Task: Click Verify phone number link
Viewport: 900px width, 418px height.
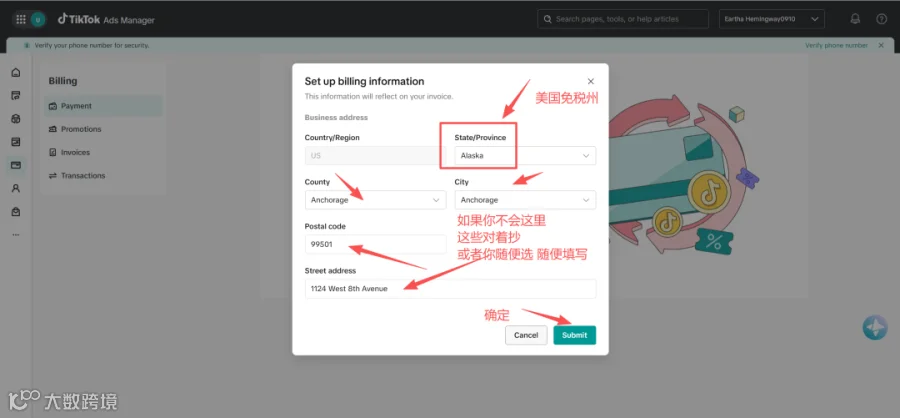Action: (836, 45)
